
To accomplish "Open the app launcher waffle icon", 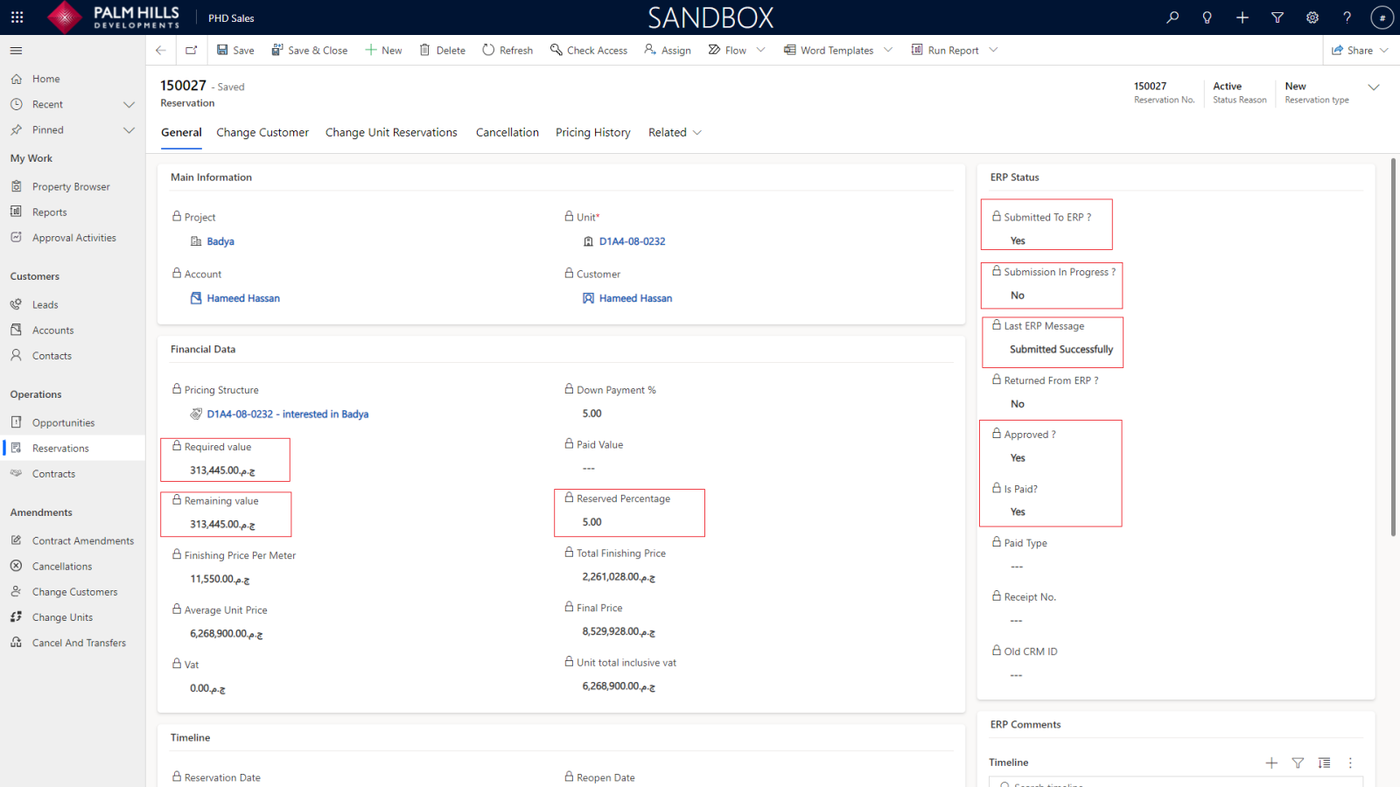I will click(17, 17).
